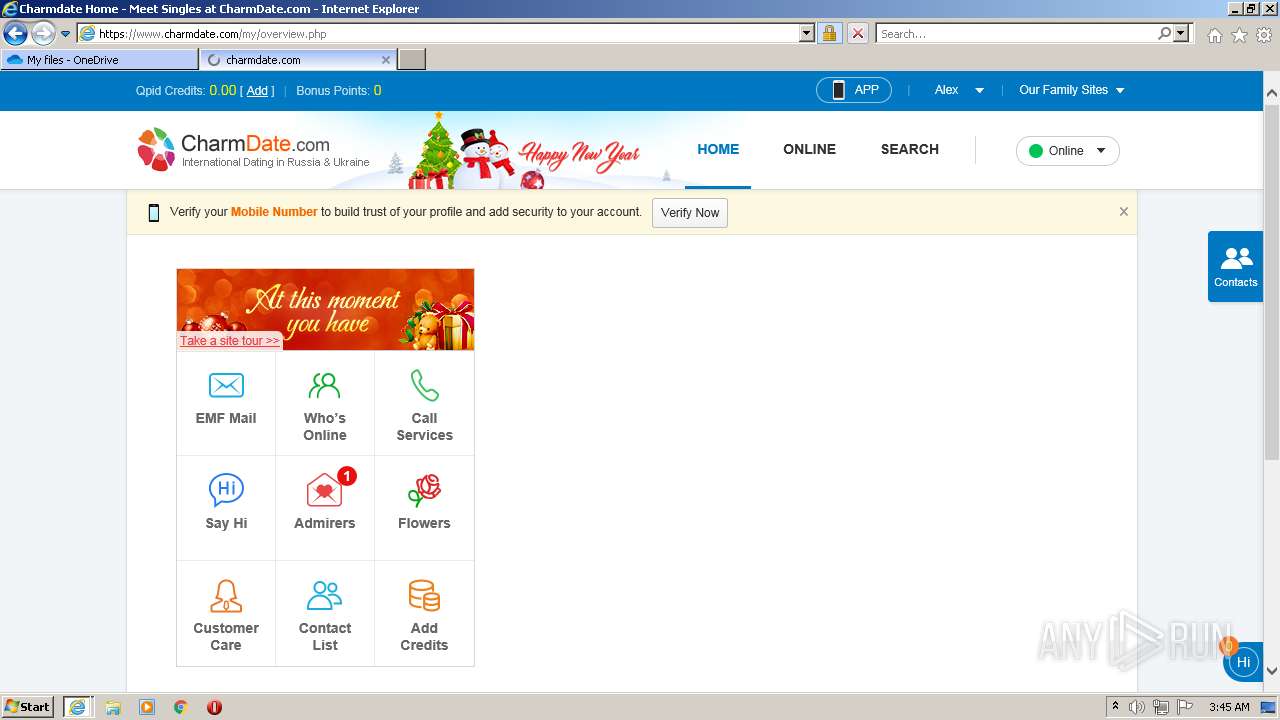The image size is (1280, 720).
Task: Click the Verify Now button
Action: tap(690, 213)
